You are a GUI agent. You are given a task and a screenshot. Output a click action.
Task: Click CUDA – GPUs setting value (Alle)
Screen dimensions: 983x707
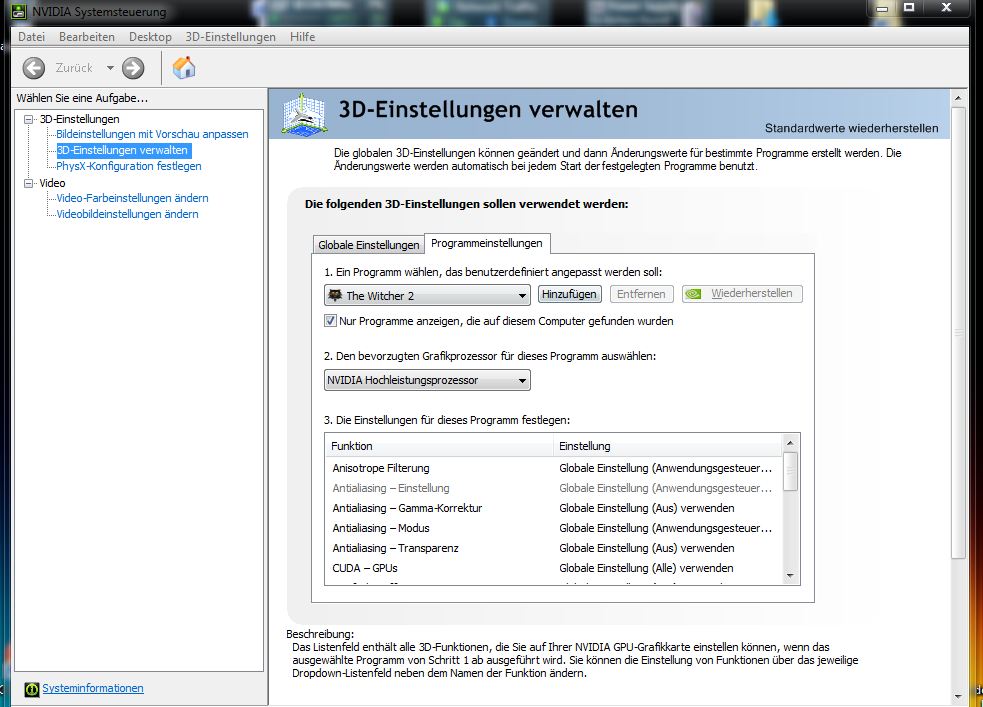(646, 568)
